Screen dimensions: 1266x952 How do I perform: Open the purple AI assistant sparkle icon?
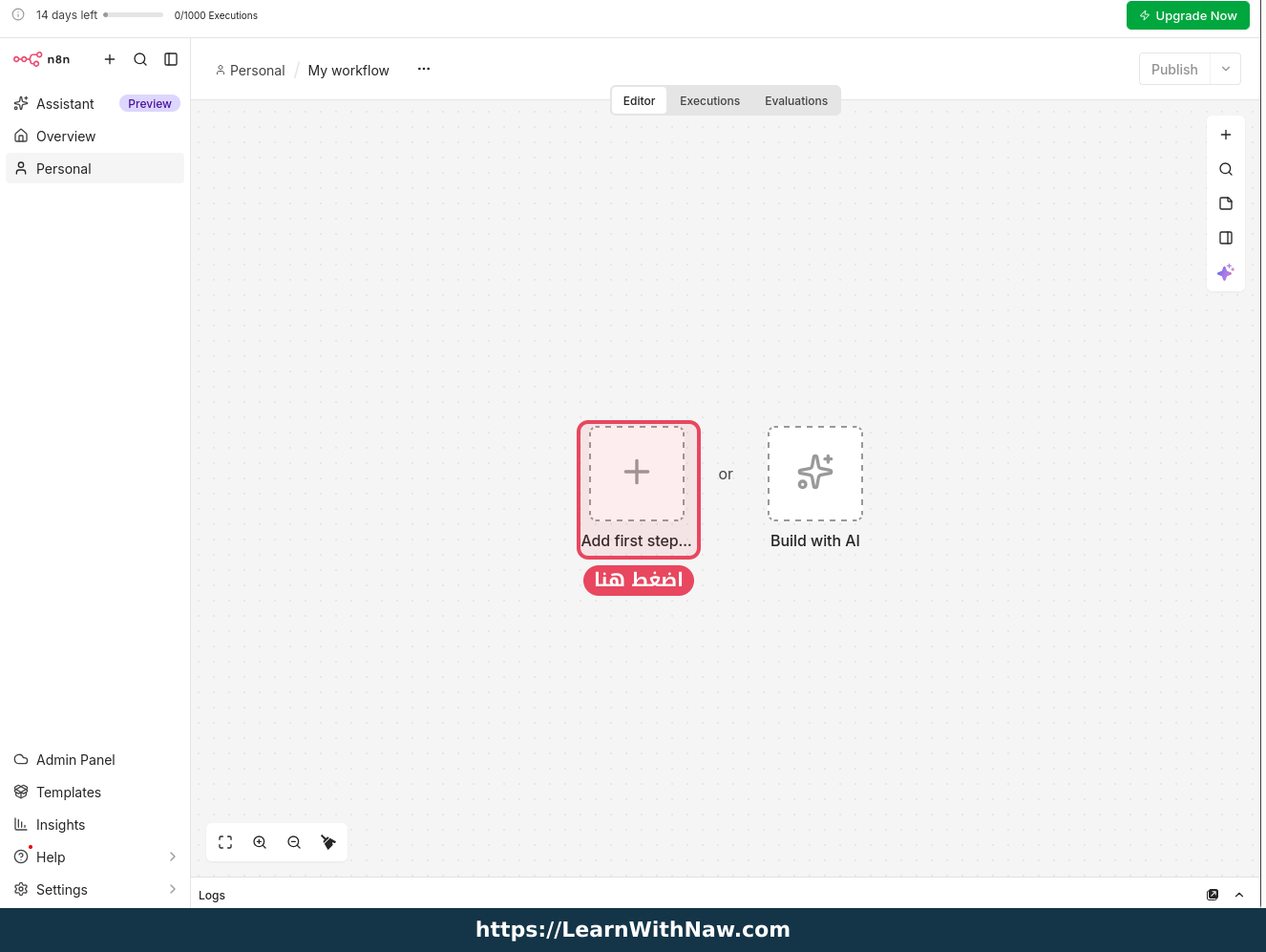point(1226,272)
